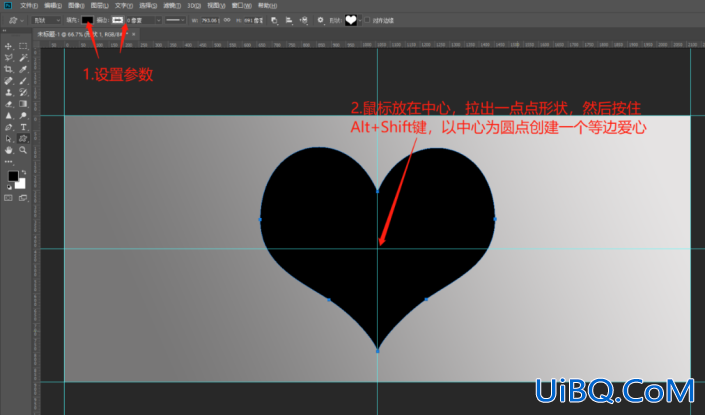Collapse the tools panel double arrow
705x415 pixels.
pos(4,31)
